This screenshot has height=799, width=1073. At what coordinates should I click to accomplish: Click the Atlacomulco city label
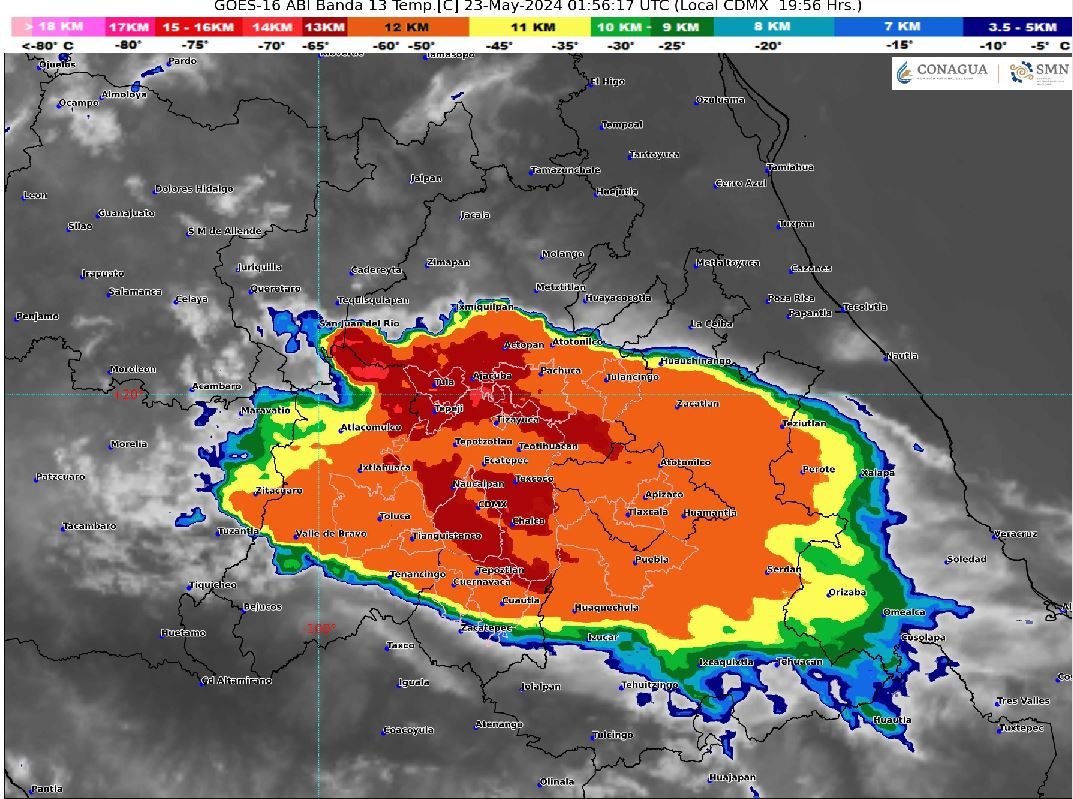(x=370, y=428)
